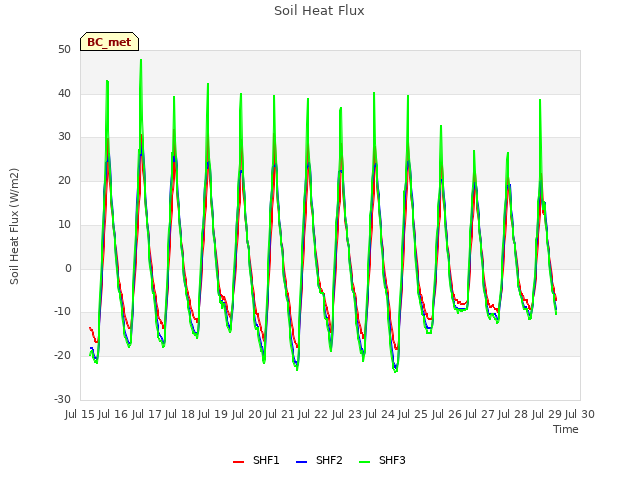
Task: Click the -20 y-axis tick label
Action: click(x=62, y=356)
